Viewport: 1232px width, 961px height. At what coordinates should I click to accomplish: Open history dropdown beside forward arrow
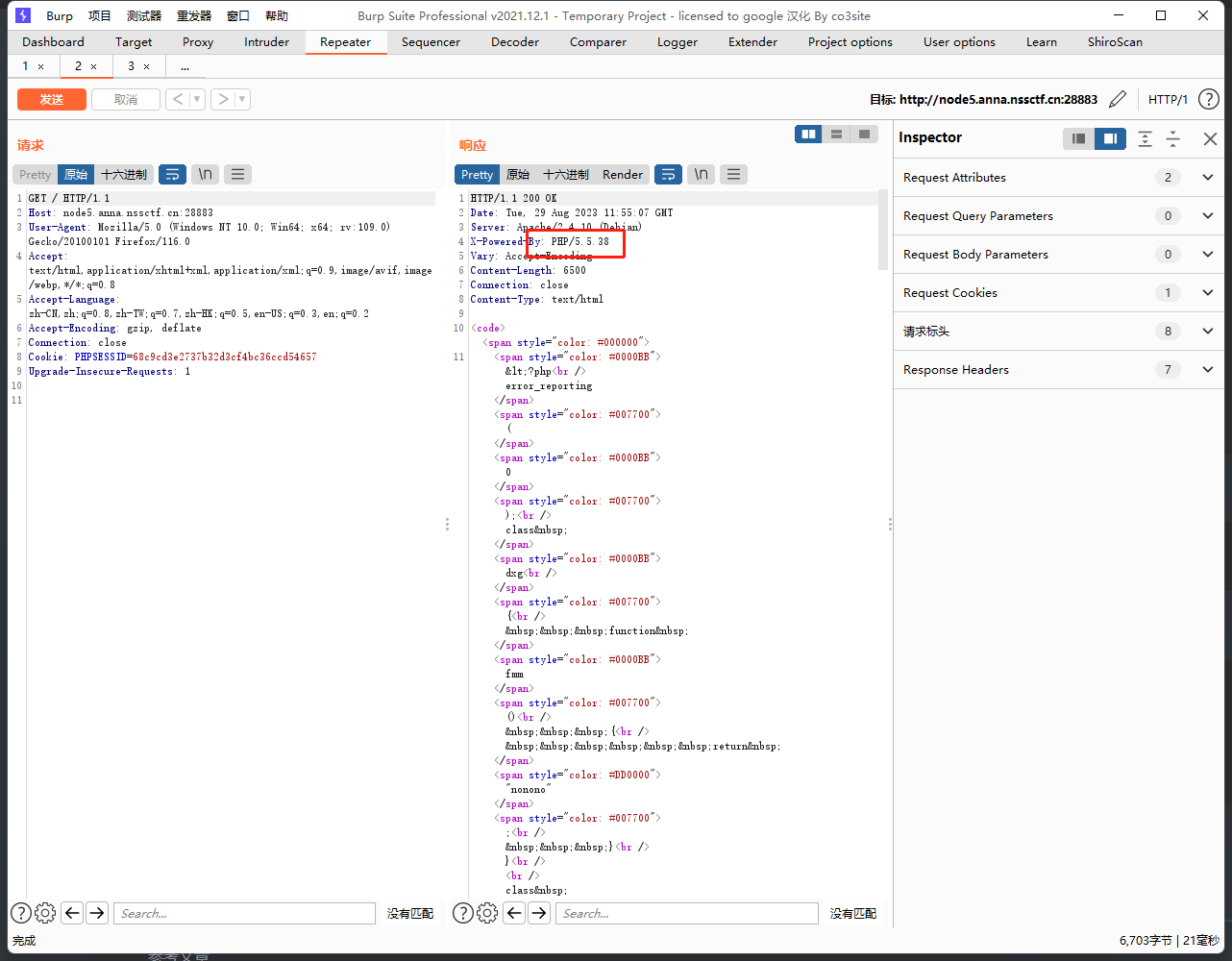(242, 99)
